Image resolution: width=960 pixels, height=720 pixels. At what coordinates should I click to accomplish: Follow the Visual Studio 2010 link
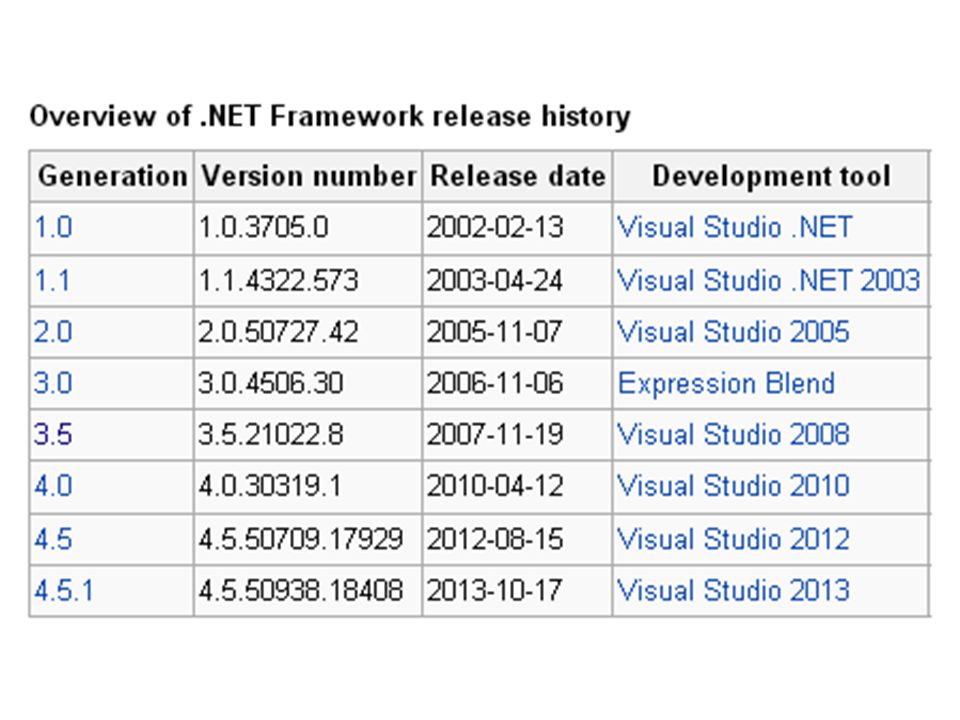[x=733, y=487]
